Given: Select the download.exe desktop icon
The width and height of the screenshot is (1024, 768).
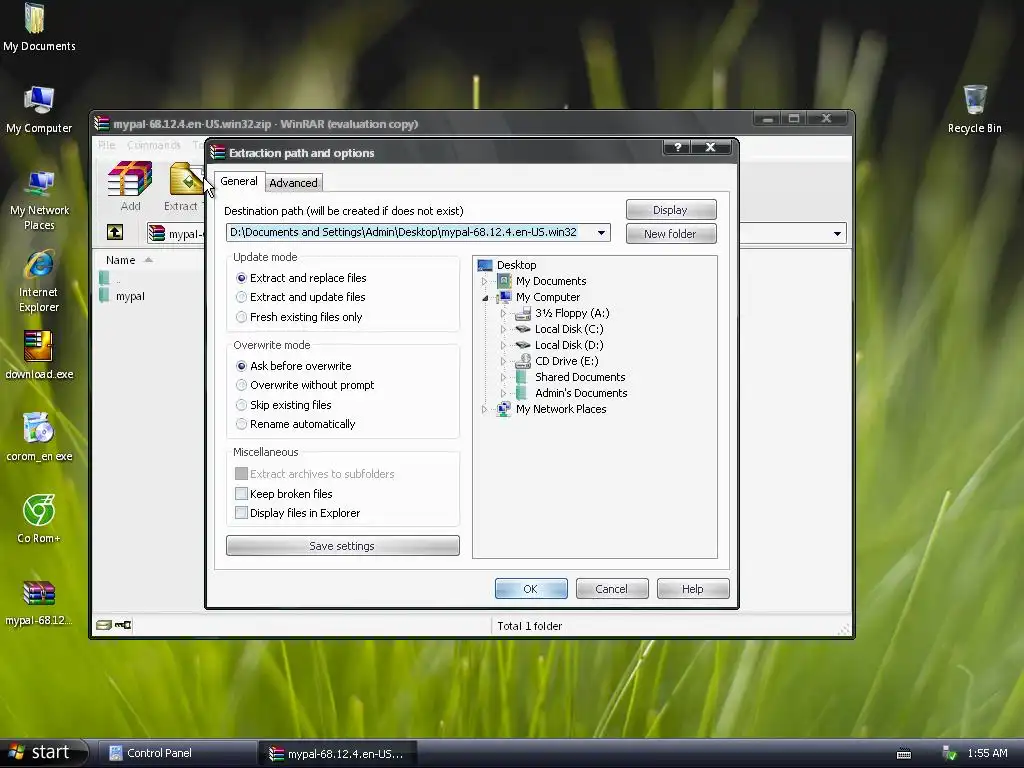Looking at the screenshot, I should coord(39,355).
